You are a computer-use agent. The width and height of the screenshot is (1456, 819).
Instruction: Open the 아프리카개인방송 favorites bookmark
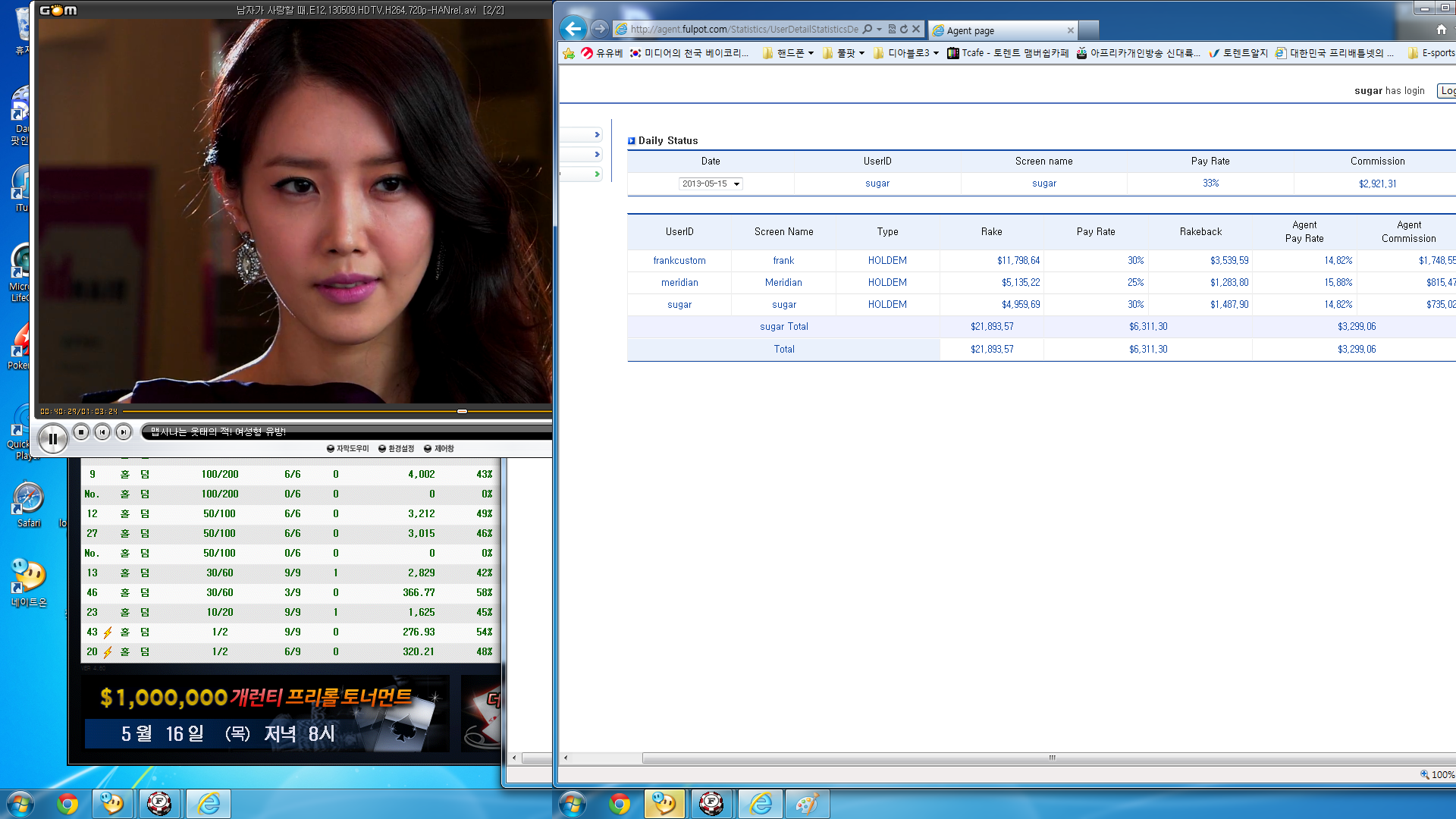pos(1138,53)
